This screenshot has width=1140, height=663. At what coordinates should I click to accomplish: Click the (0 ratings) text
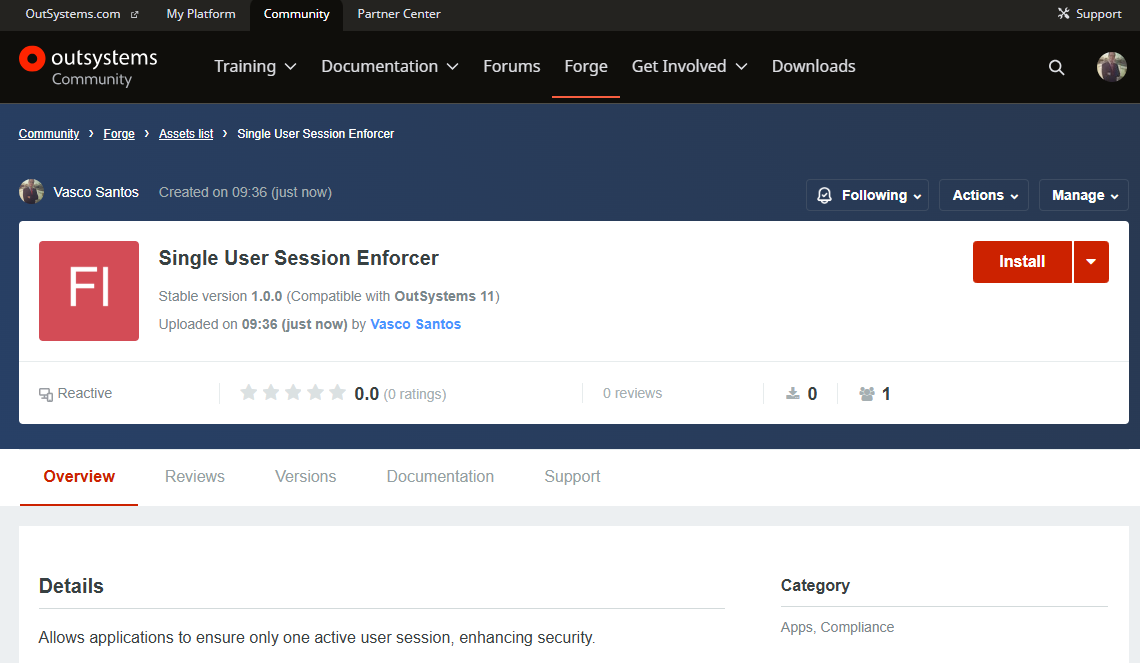coord(415,394)
